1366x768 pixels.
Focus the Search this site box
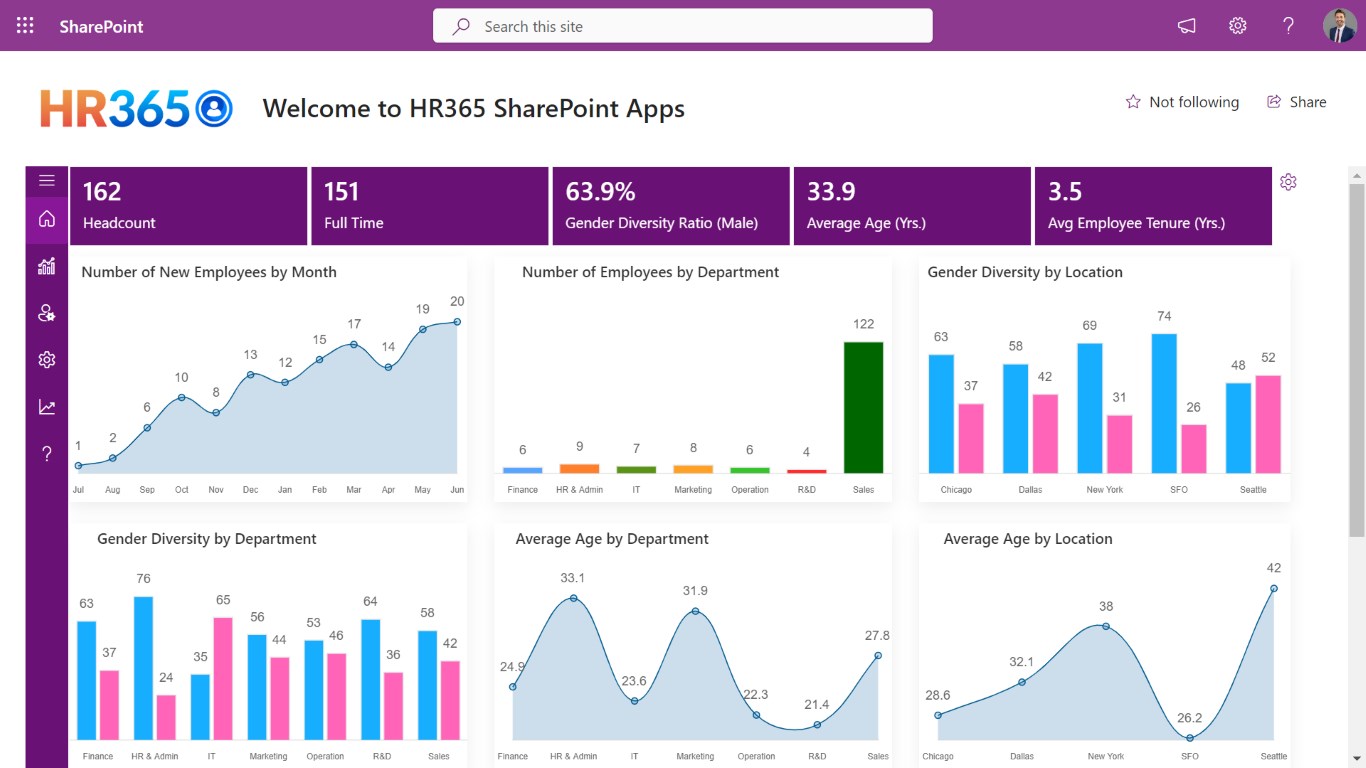pyautogui.click(x=683, y=26)
